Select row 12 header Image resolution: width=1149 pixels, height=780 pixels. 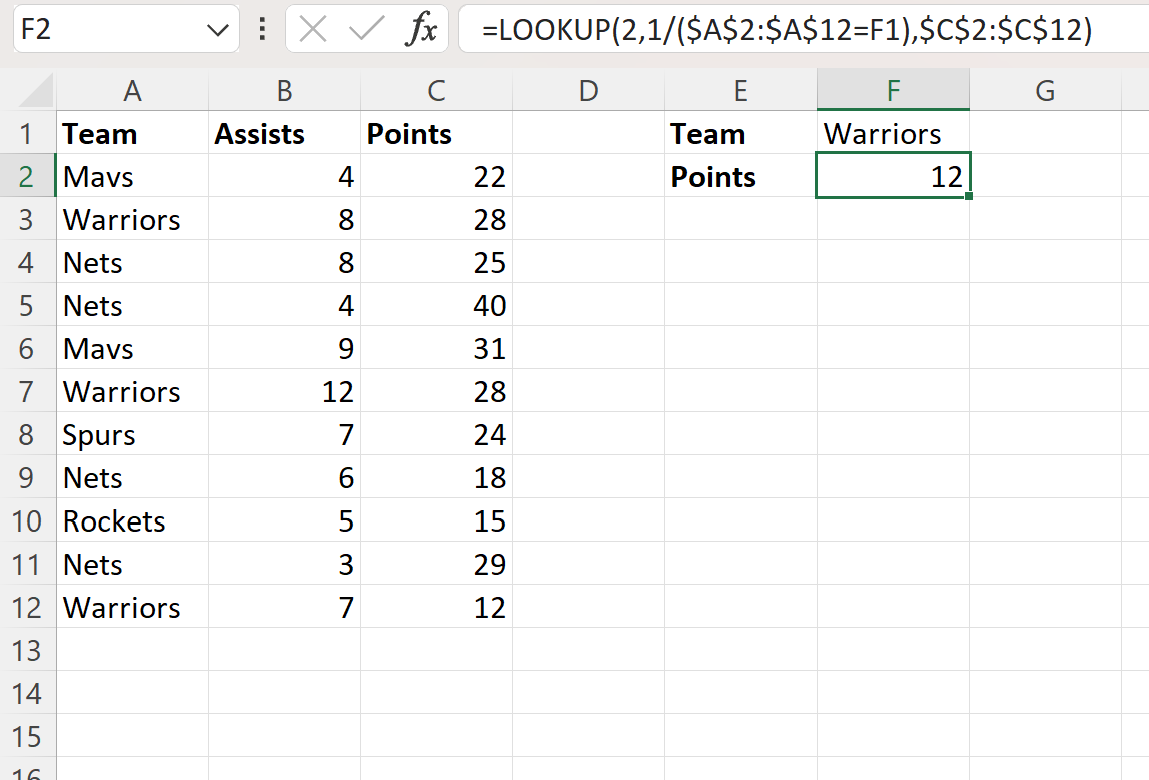(28, 608)
